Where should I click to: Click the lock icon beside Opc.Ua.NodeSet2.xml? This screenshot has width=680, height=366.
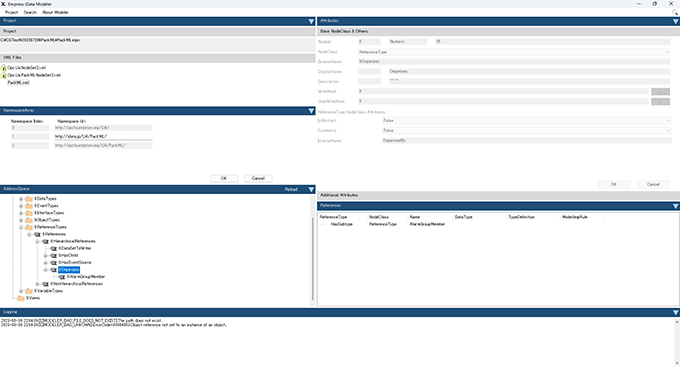3,68
